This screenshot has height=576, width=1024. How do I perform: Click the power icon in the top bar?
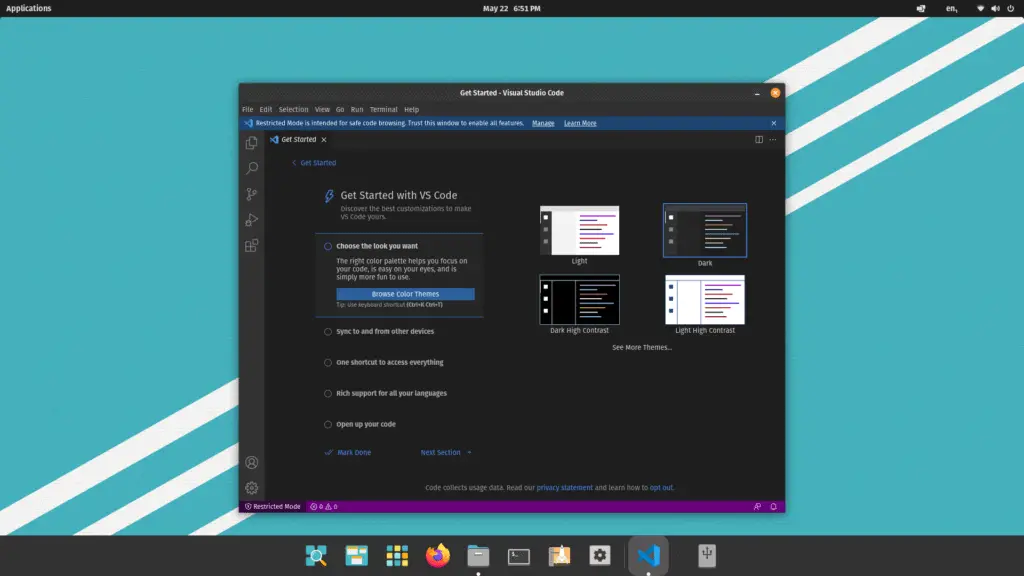tap(1010, 8)
